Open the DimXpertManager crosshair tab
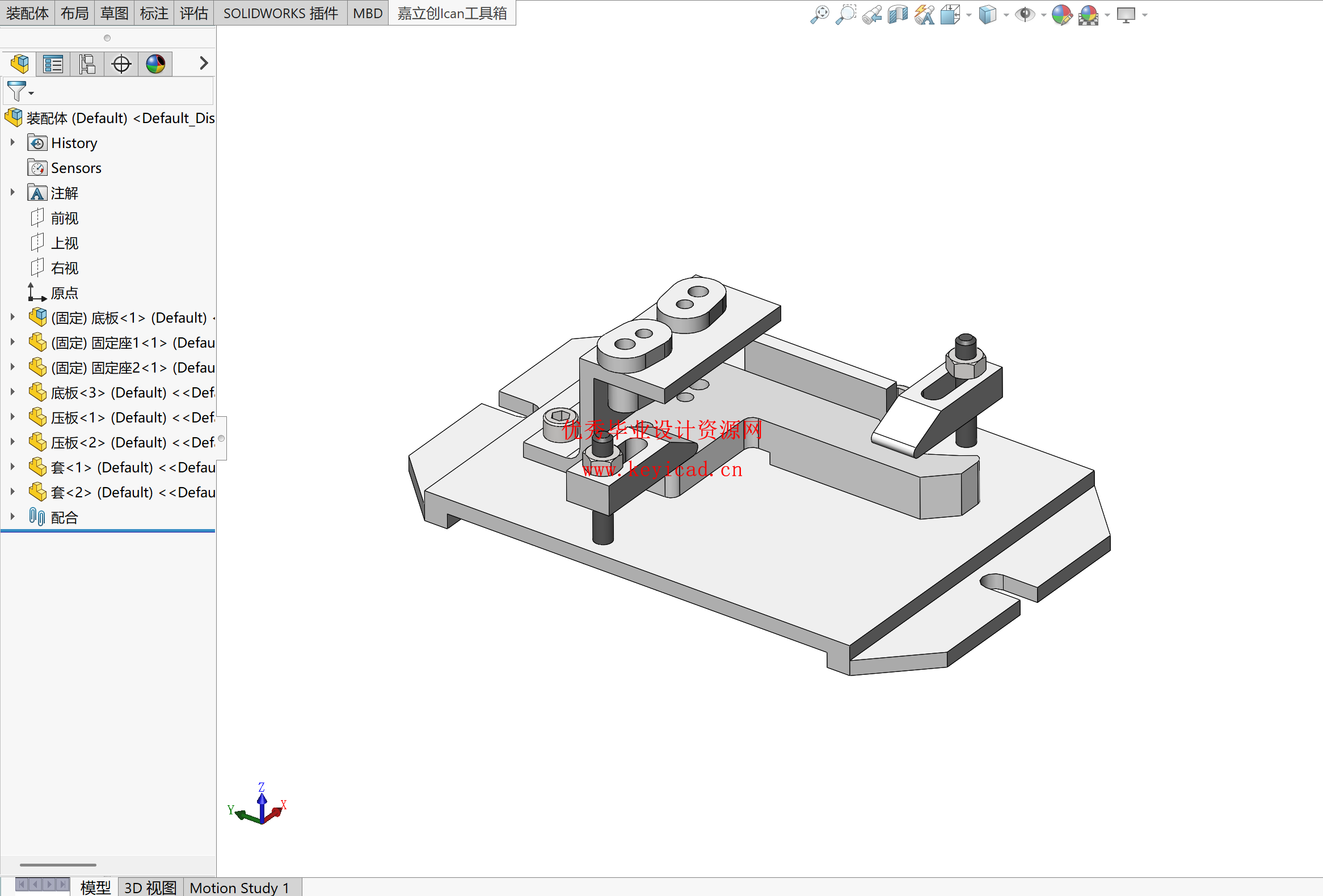The image size is (1323, 896). tap(121, 63)
